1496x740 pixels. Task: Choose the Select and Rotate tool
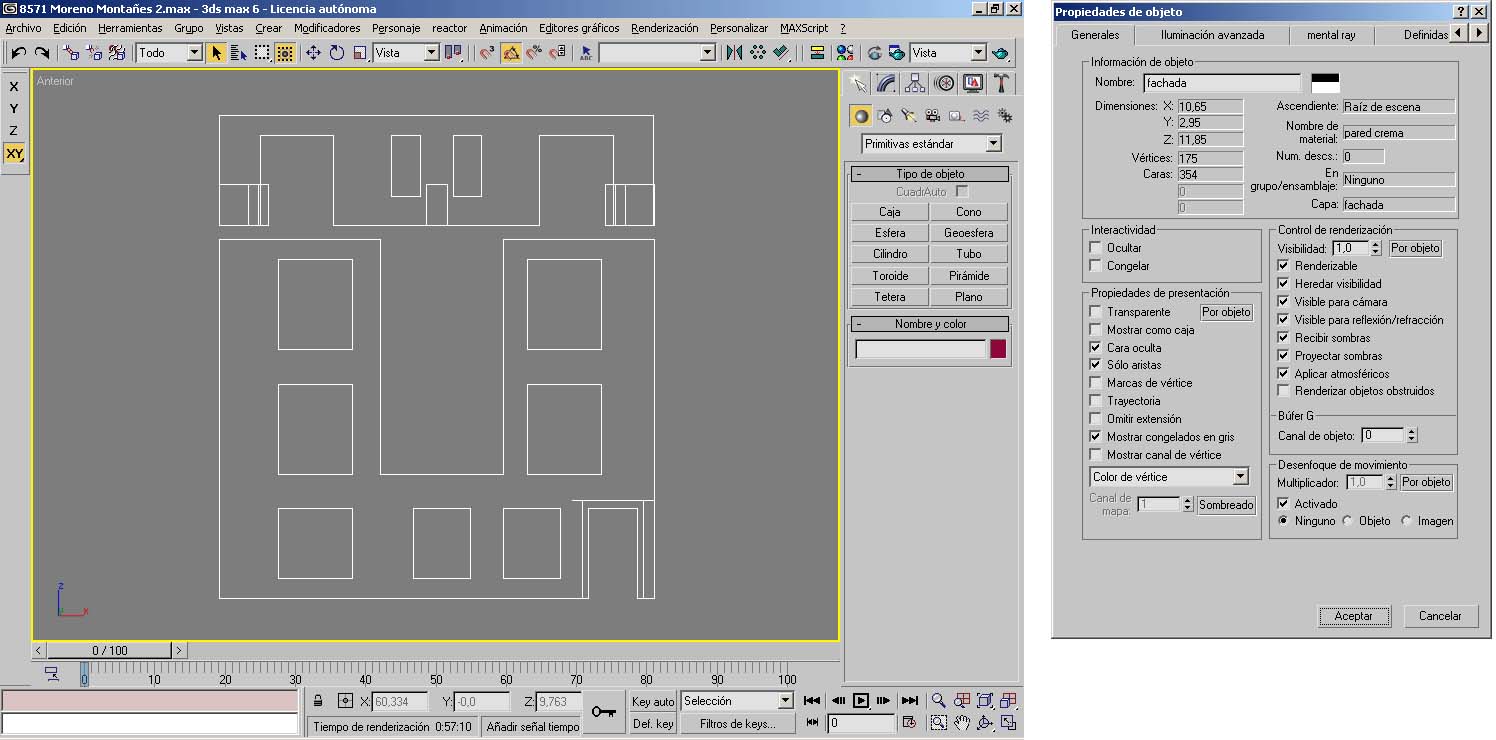[x=337, y=53]
